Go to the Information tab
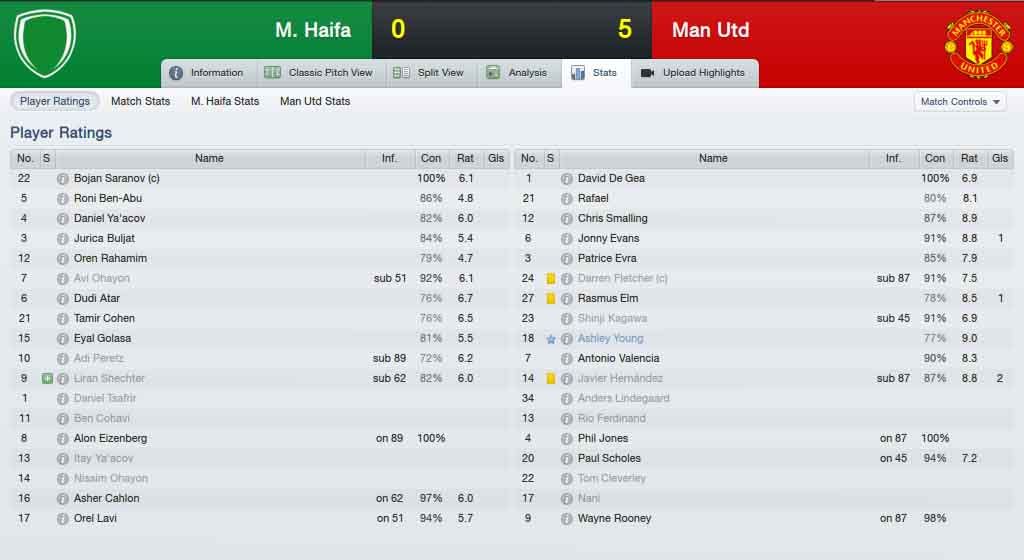Screen dimensions: 1024x560 tap(206, 72)
